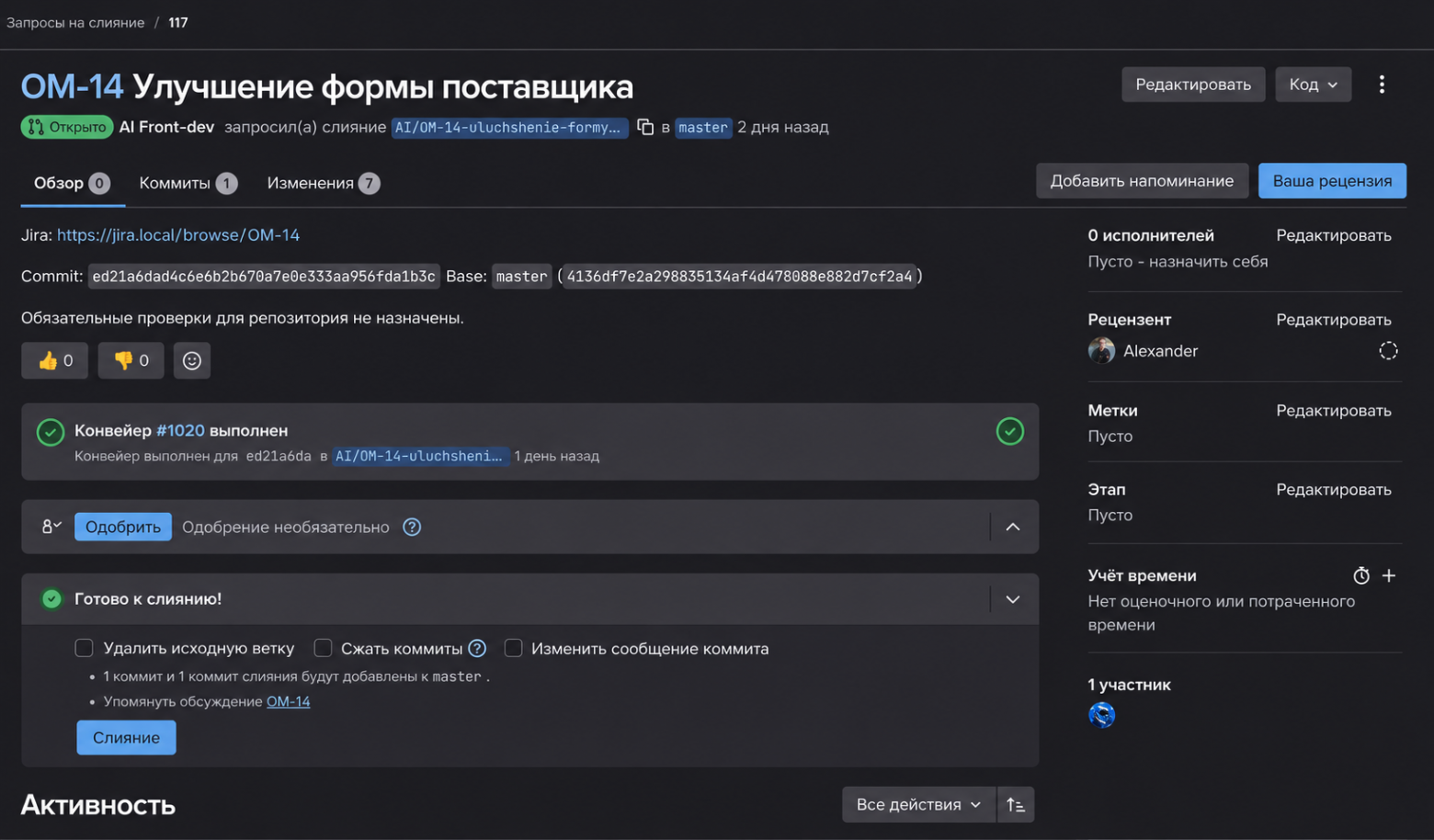
Task: Open the Jira link for OM-14
Action: (x=178, y=234)
